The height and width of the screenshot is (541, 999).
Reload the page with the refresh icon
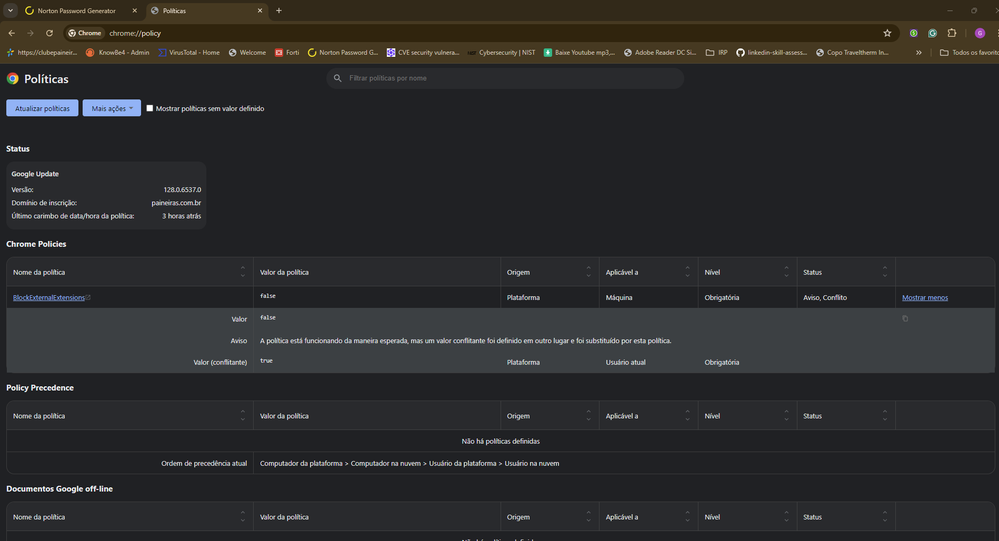pyautogui.click(x=49, y=33)
